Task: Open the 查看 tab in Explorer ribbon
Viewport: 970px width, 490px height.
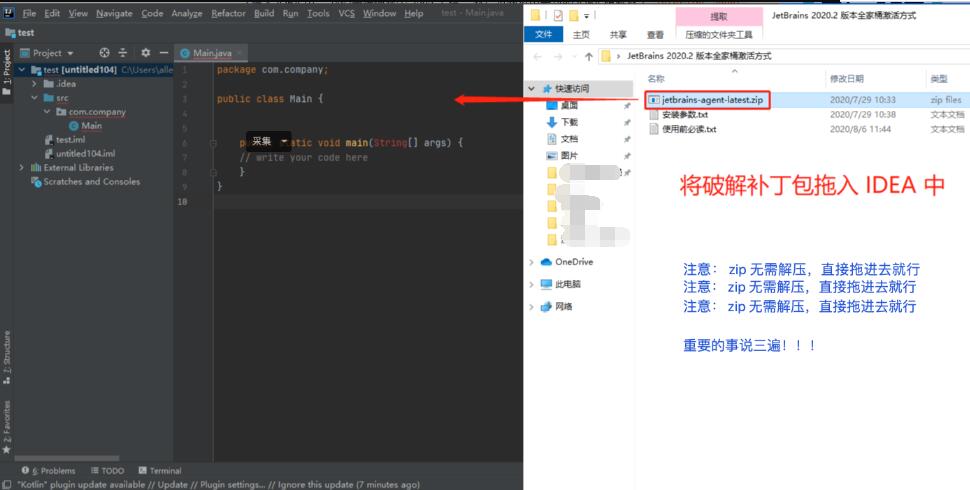Action: point(655,35)
